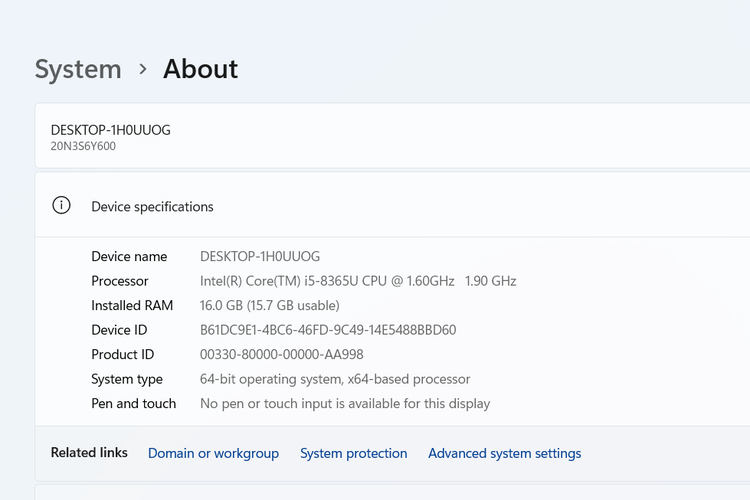Image resolution: width=750 pixels, height=500 pixels.
Task: Click the About page heading
Action: coord(200,69)
